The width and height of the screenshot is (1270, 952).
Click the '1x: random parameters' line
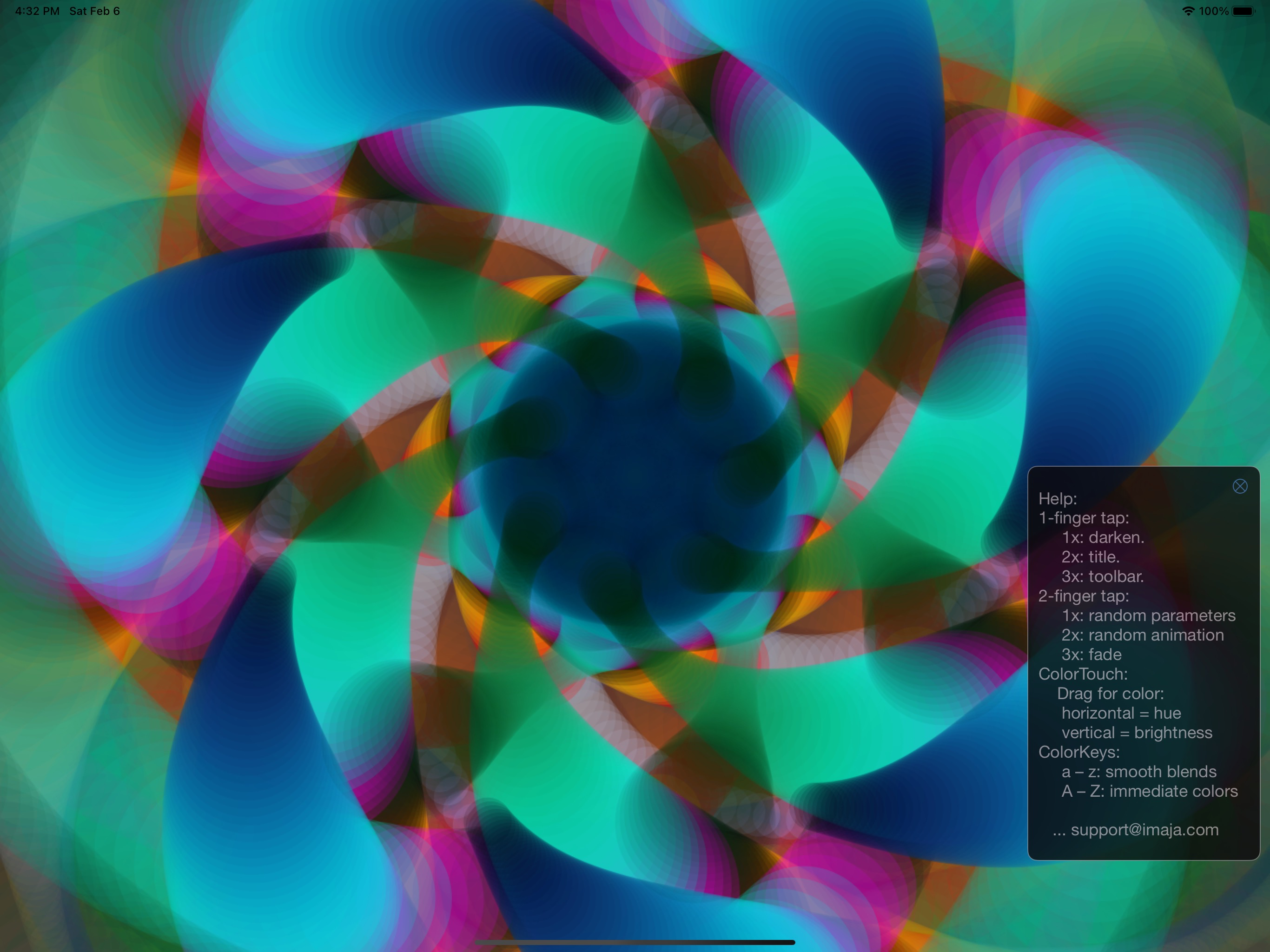pyautogui.click(x=1148, y=615)
